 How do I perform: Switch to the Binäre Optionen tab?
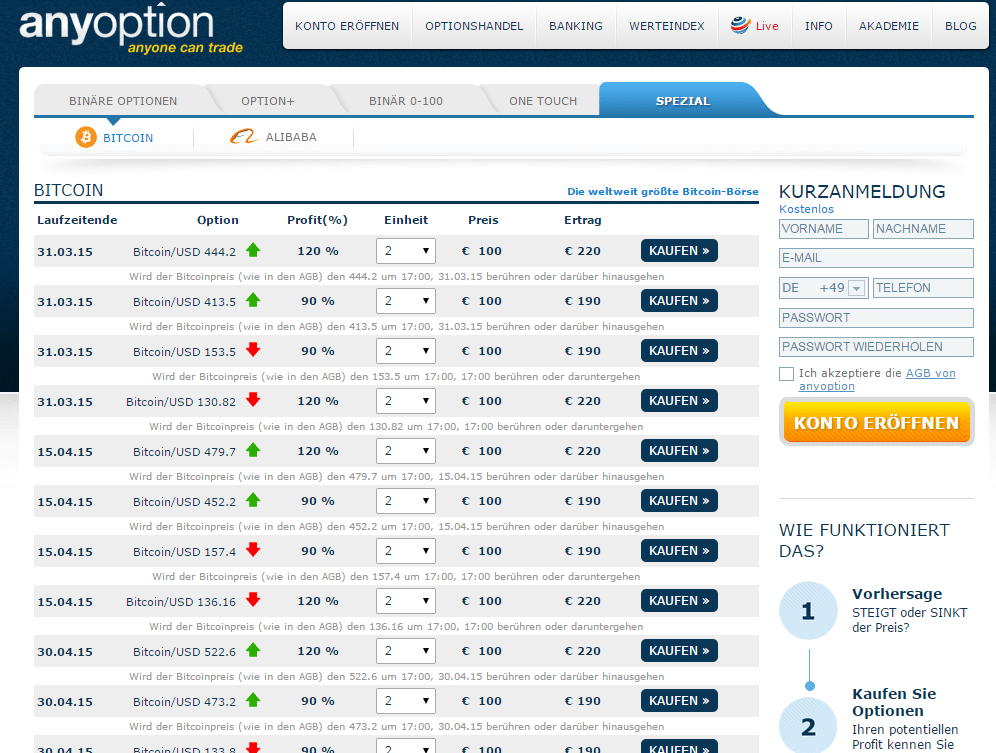(x=123, y=101)
